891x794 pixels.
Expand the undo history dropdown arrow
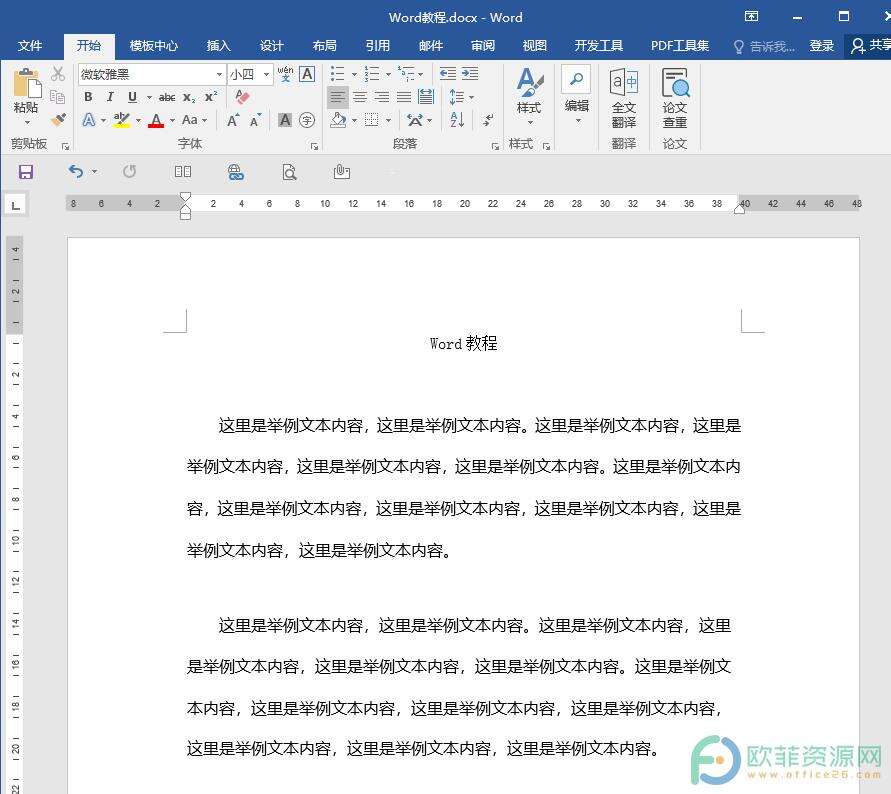click(94, 171)
